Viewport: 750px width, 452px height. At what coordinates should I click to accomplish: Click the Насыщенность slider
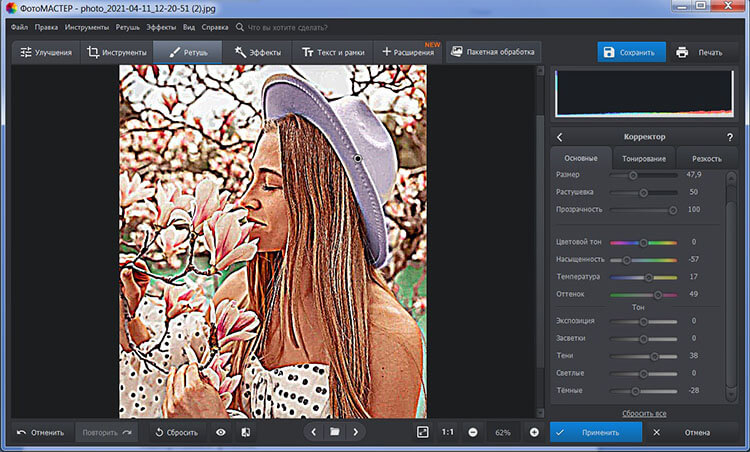pyautogui.click(x=643, y=259)
